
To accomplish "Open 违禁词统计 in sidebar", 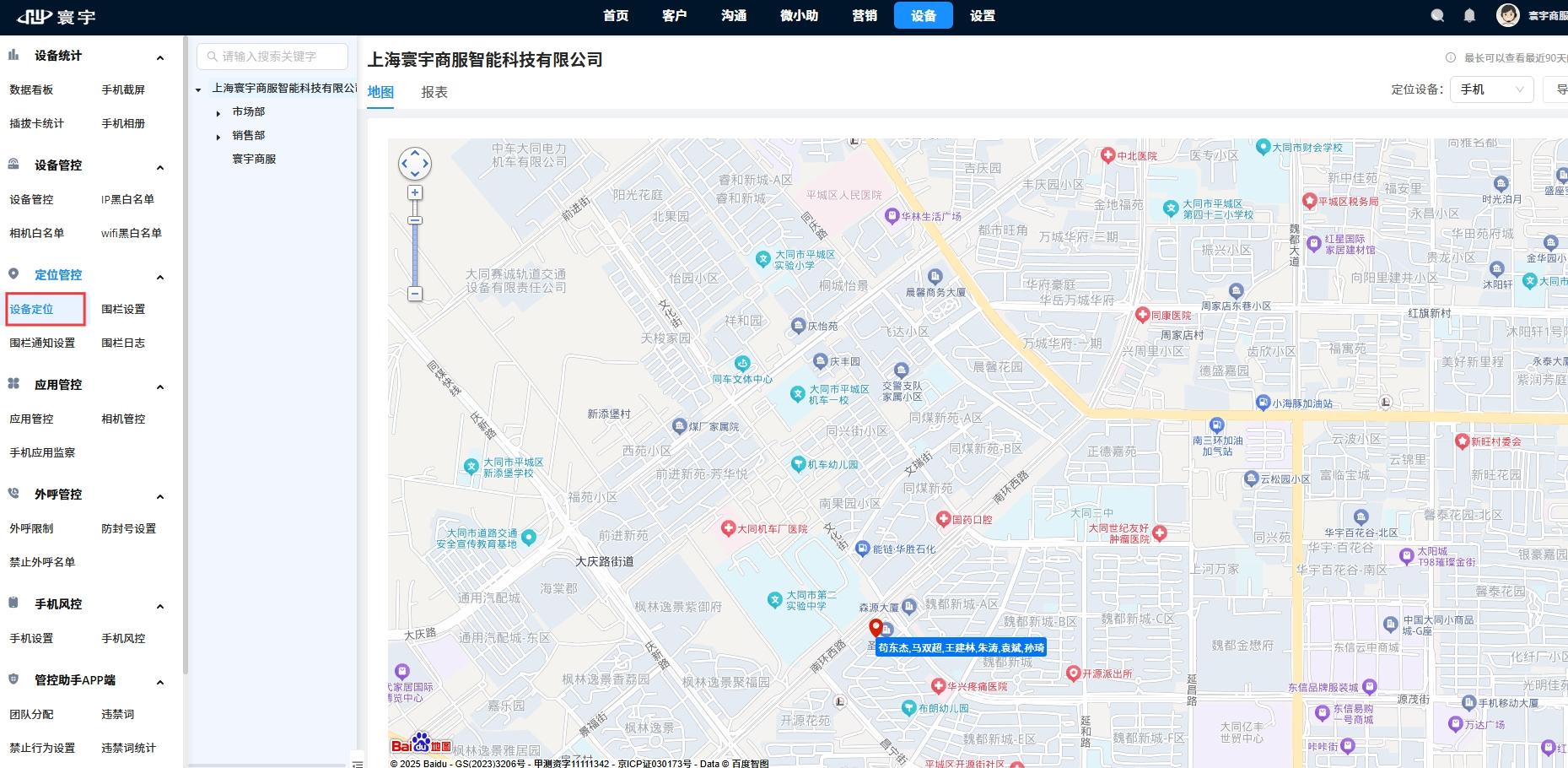I will [x=129, y=748].
